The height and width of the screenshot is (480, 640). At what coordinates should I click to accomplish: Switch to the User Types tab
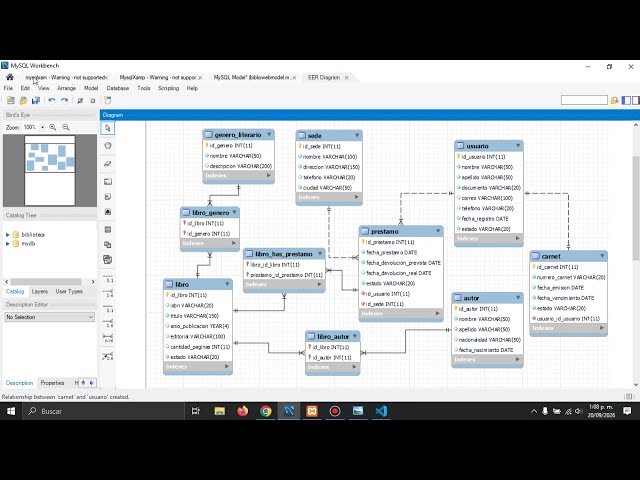(69, 291)
